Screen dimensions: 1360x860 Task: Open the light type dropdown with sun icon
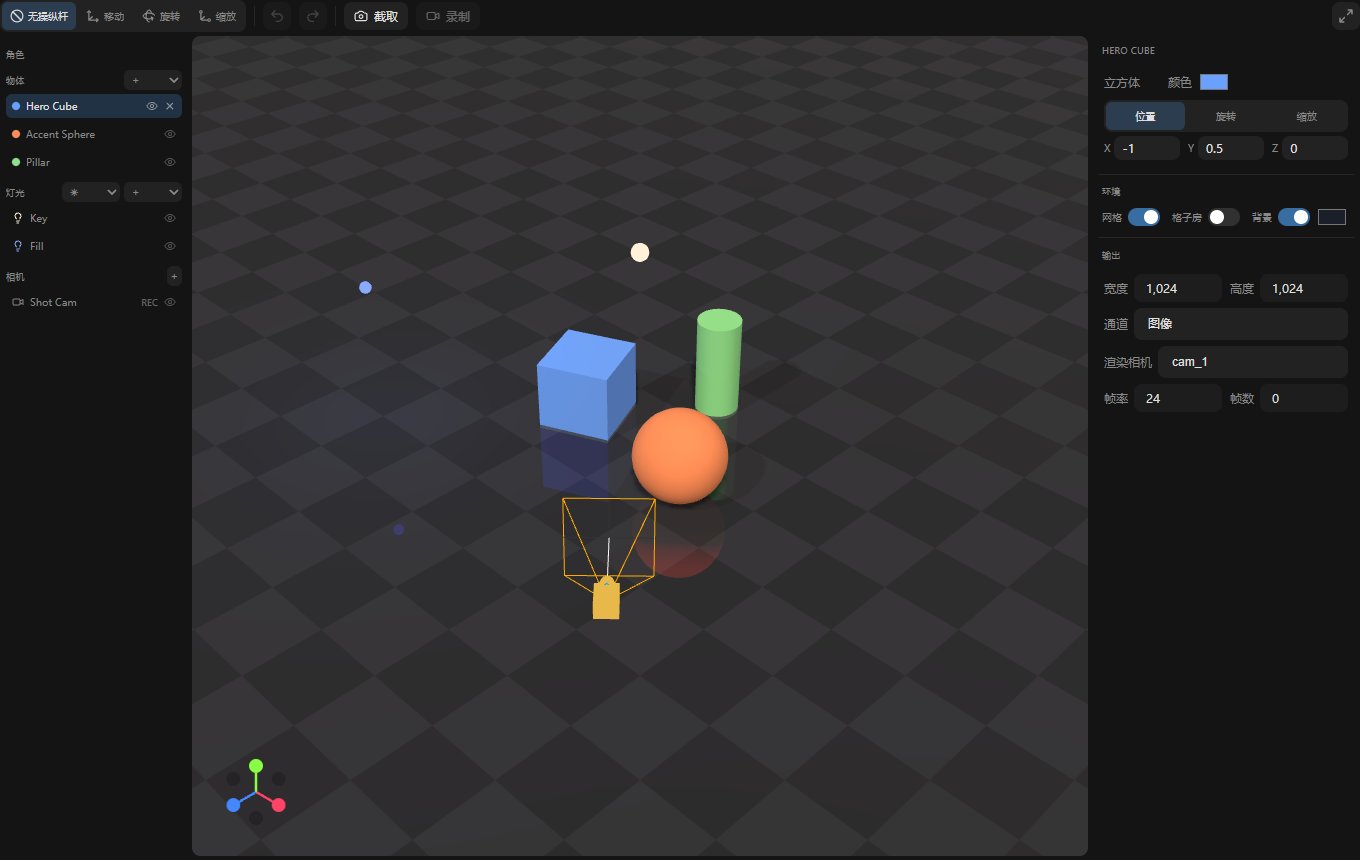(x=91, y=192)
